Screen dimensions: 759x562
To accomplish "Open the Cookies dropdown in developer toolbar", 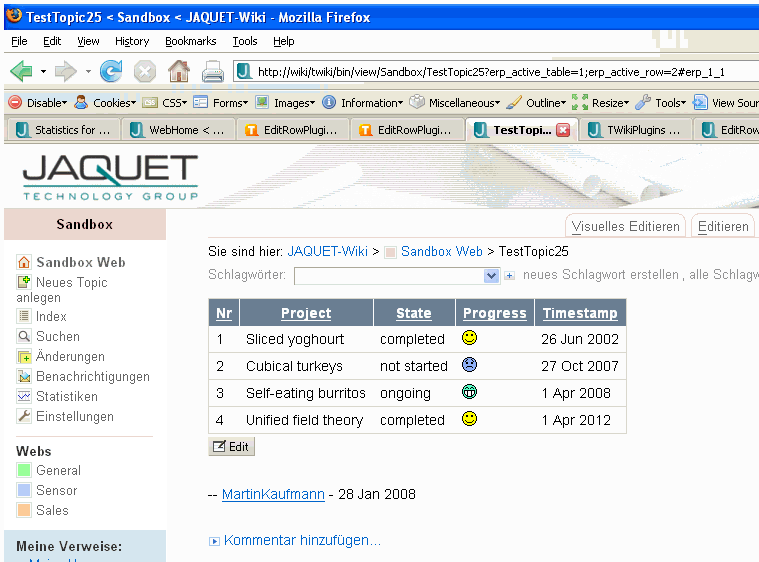I will (104, 102).
